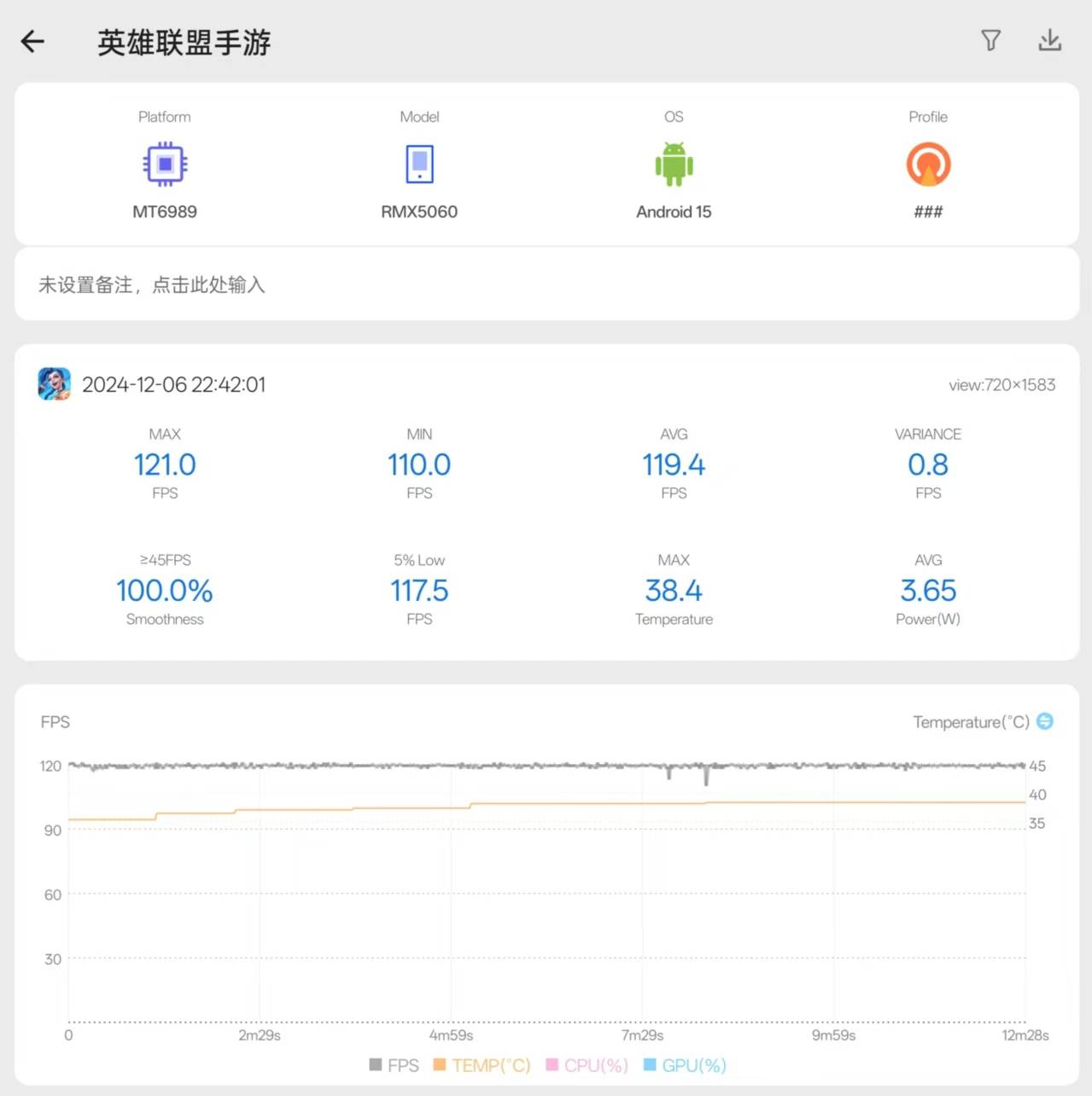Screen dimensions: 1092x1096
Task: Select the AVG 119.4 FPS value
Action: pos(674,464)
